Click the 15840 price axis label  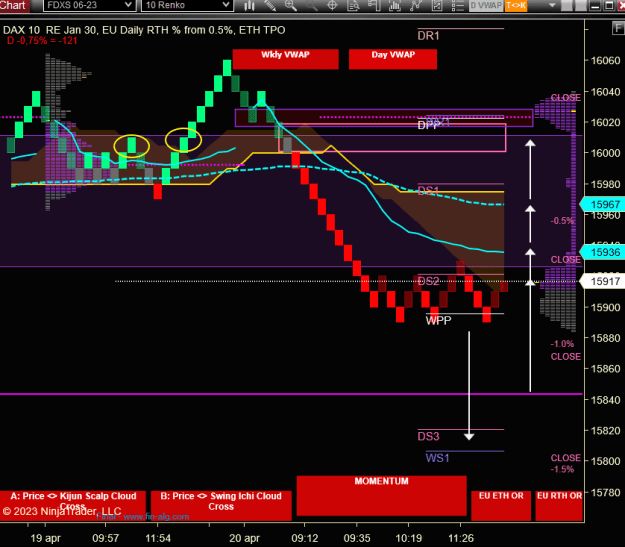(605, 400)
